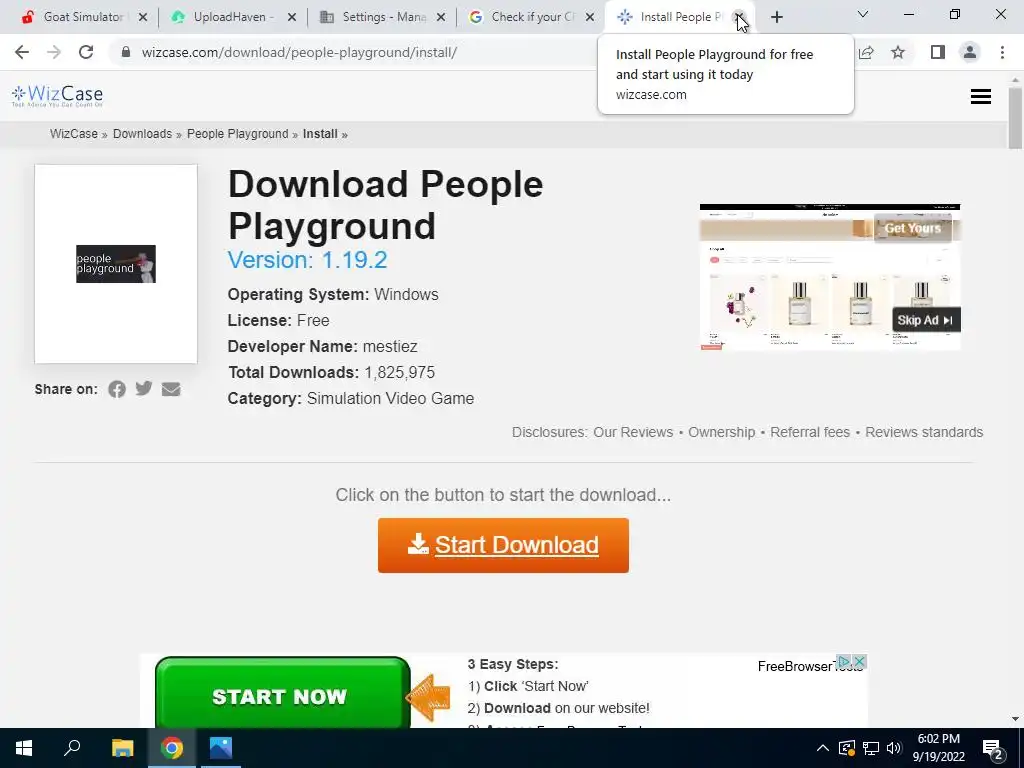Open the tab search dropdown arrow
Image resolution: width=1024 pixels, height=768 pixels.
863,14
